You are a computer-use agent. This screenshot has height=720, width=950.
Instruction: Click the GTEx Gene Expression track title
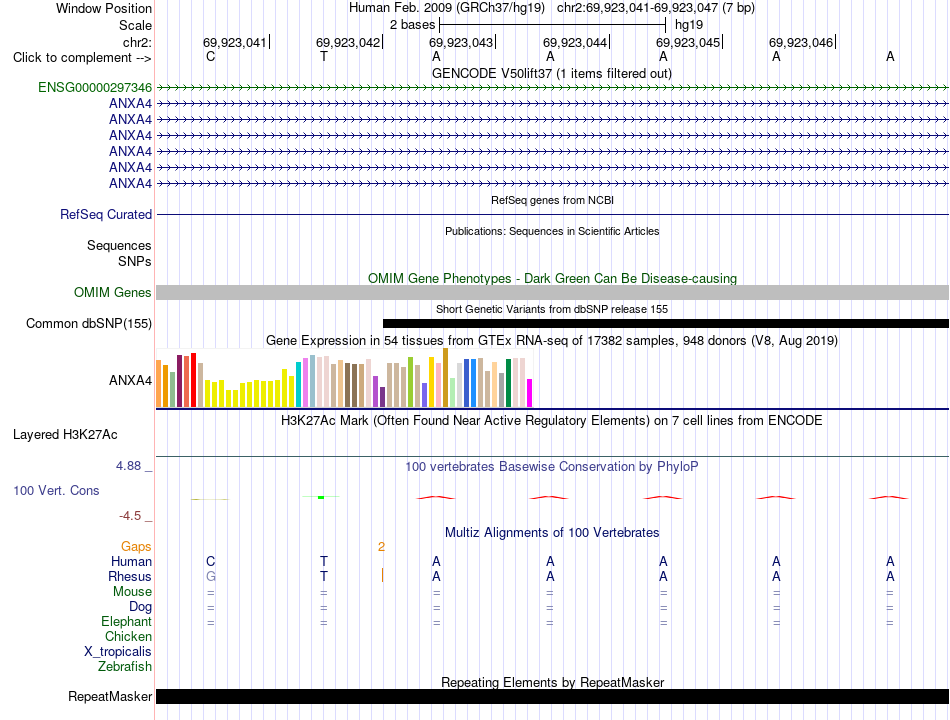coord(552,341)
